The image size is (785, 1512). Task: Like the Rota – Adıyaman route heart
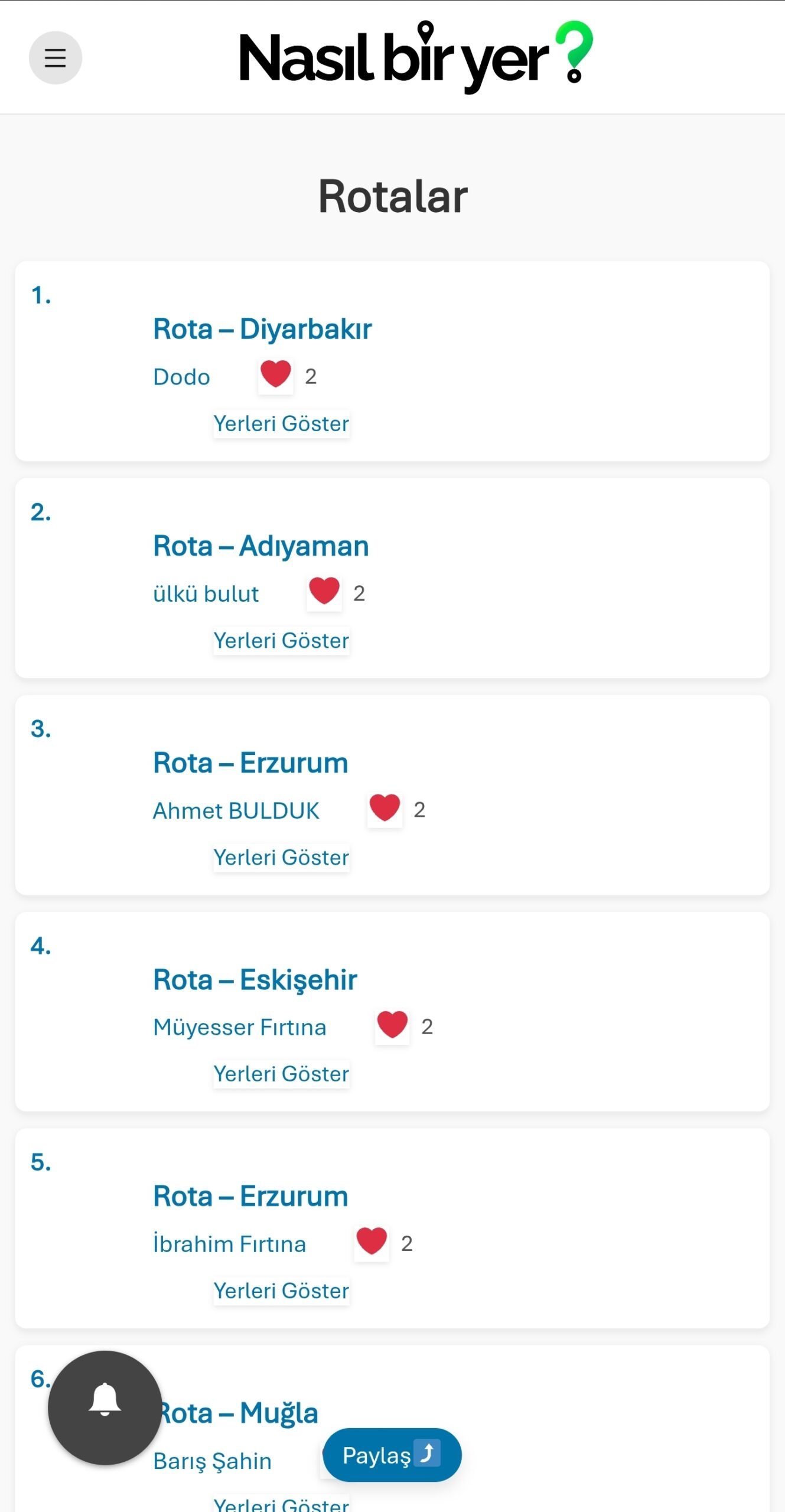pos(324,592)
